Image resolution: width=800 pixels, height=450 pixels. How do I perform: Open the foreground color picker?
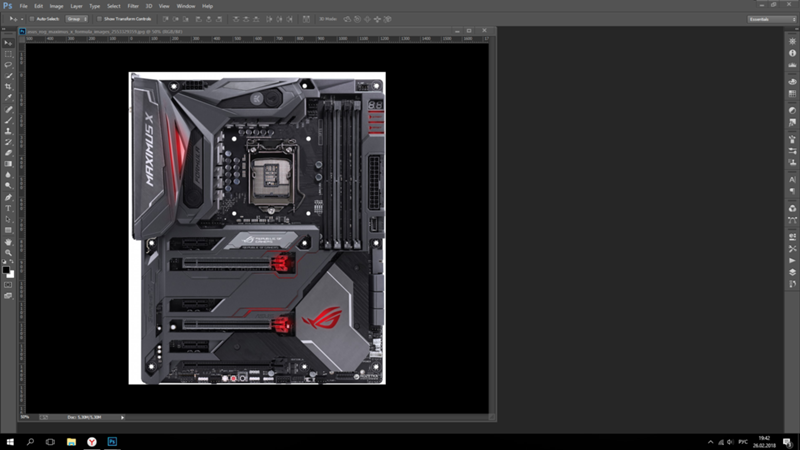point(6,269)
